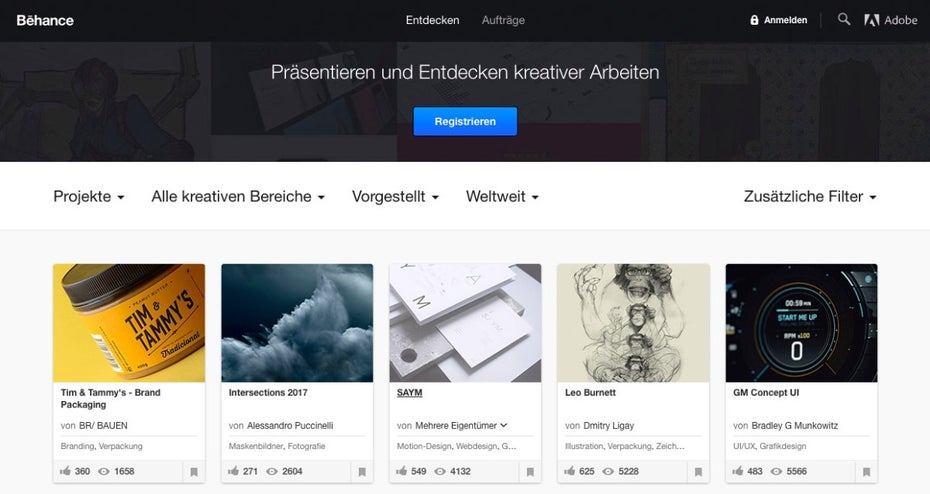Open the GM Concept UI thumbnail
The width and height of the screenshot is (930, 494).
[801, 323]
